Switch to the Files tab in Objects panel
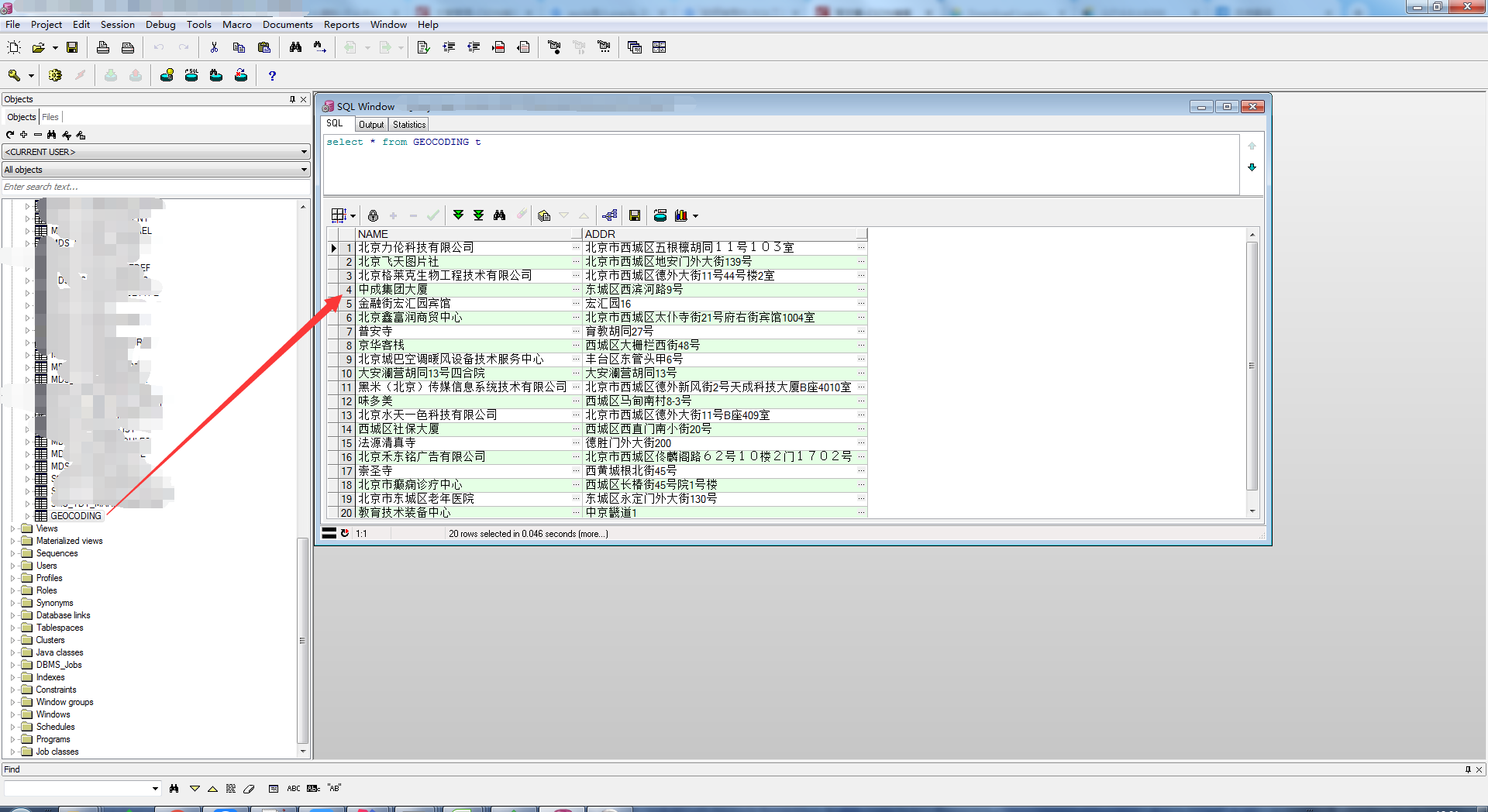The image size is (1488, 812). coord(50,117)
